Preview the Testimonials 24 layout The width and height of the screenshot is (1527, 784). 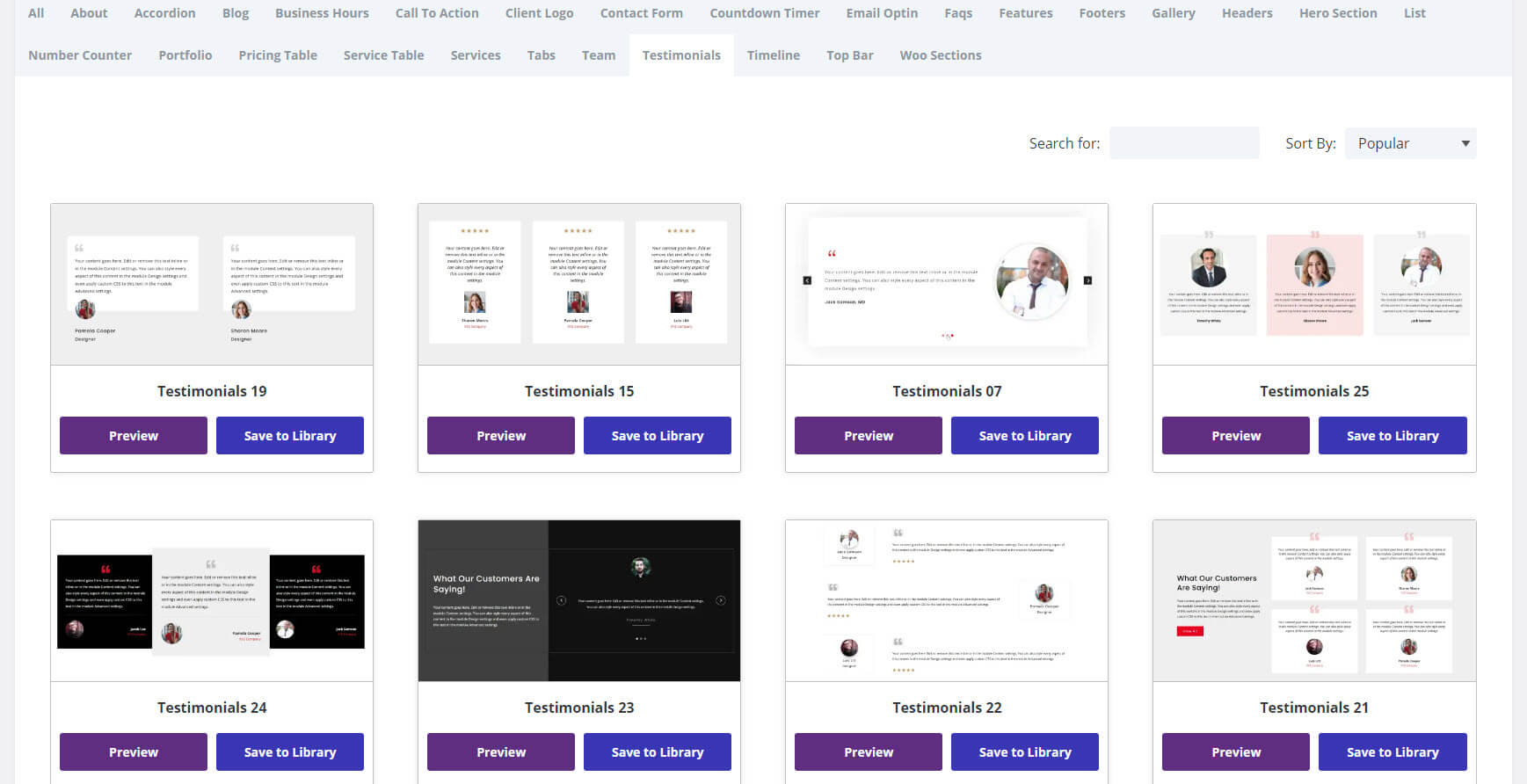[134, 752]
